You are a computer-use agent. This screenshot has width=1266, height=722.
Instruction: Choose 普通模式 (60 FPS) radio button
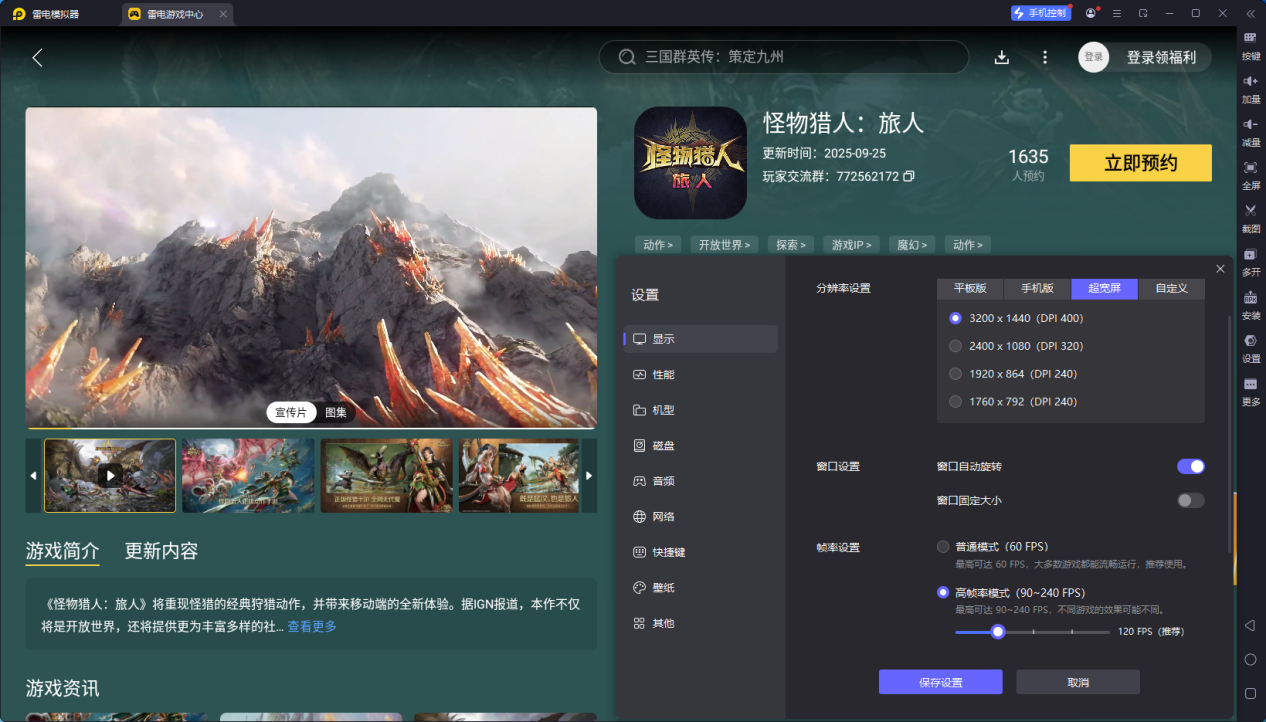[x=943, y=547]
